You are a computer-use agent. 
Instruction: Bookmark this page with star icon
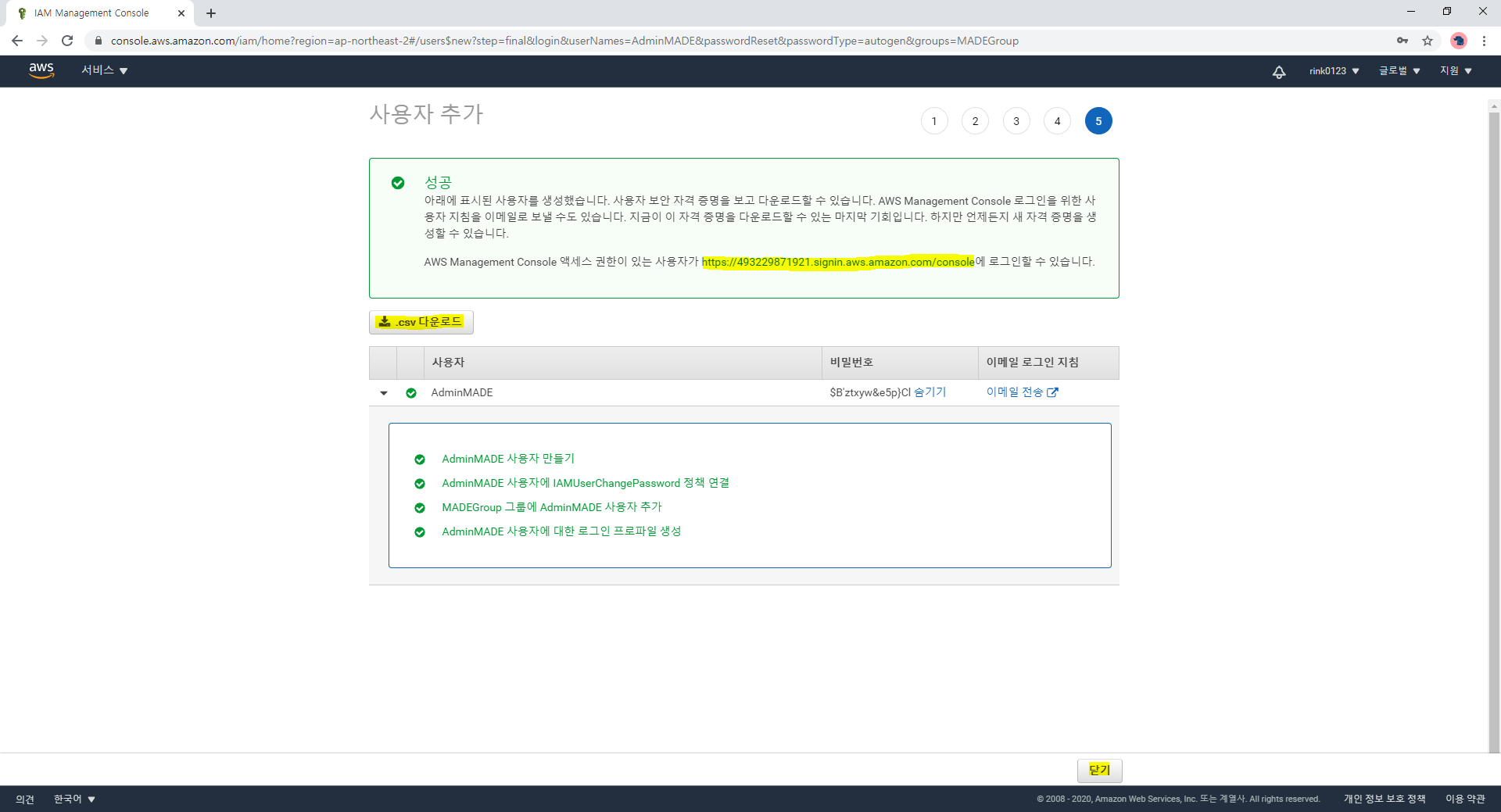pyautogui.click(x=1428, y=41)
